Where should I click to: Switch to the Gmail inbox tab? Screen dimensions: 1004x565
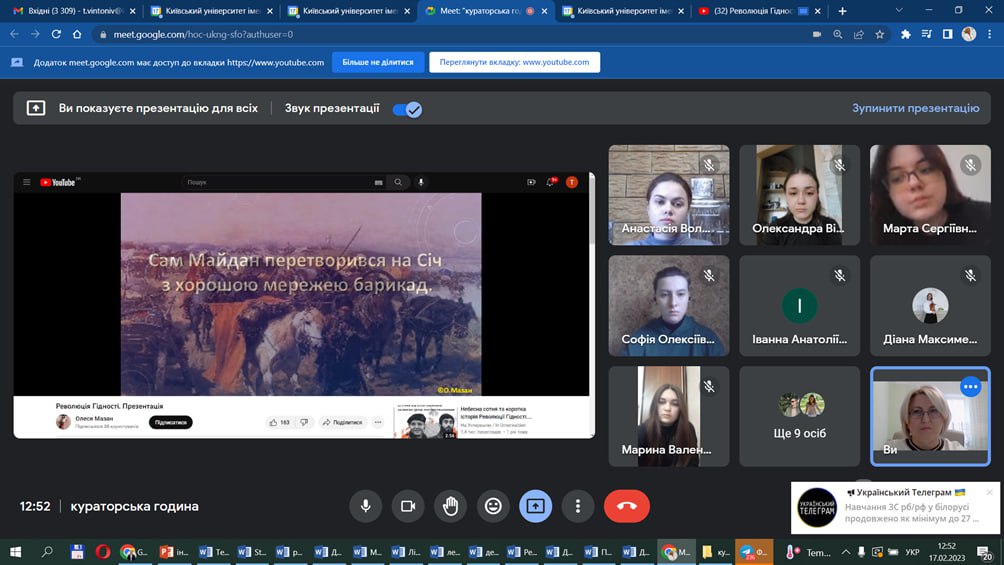pos(70,11)
